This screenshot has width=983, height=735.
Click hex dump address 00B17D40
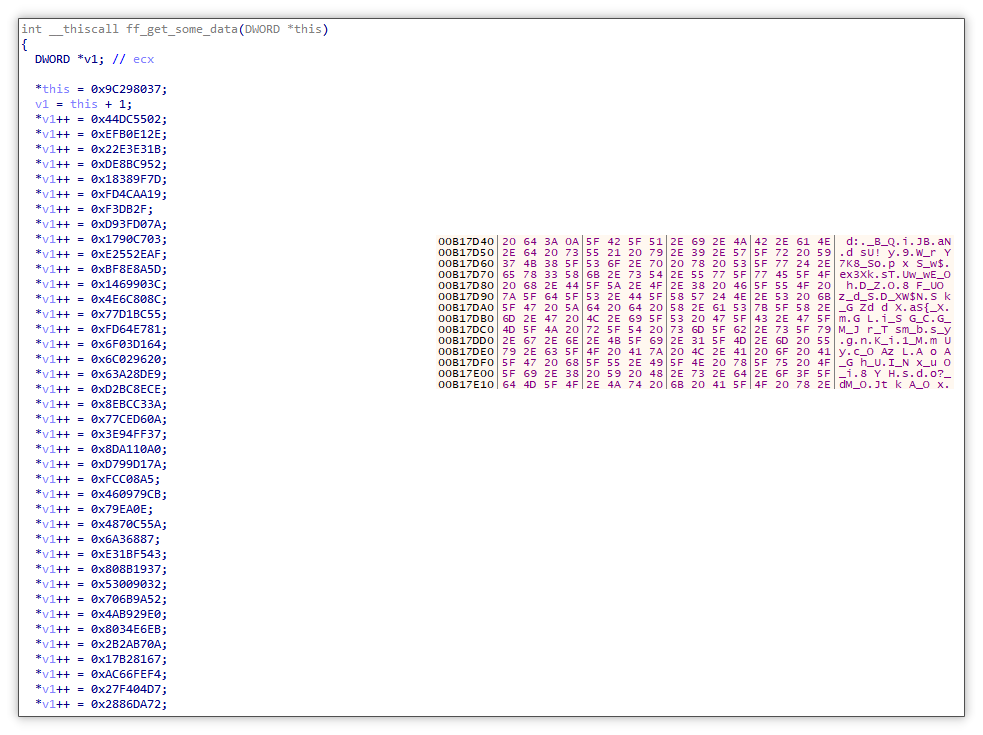click(x=466, y=241)
